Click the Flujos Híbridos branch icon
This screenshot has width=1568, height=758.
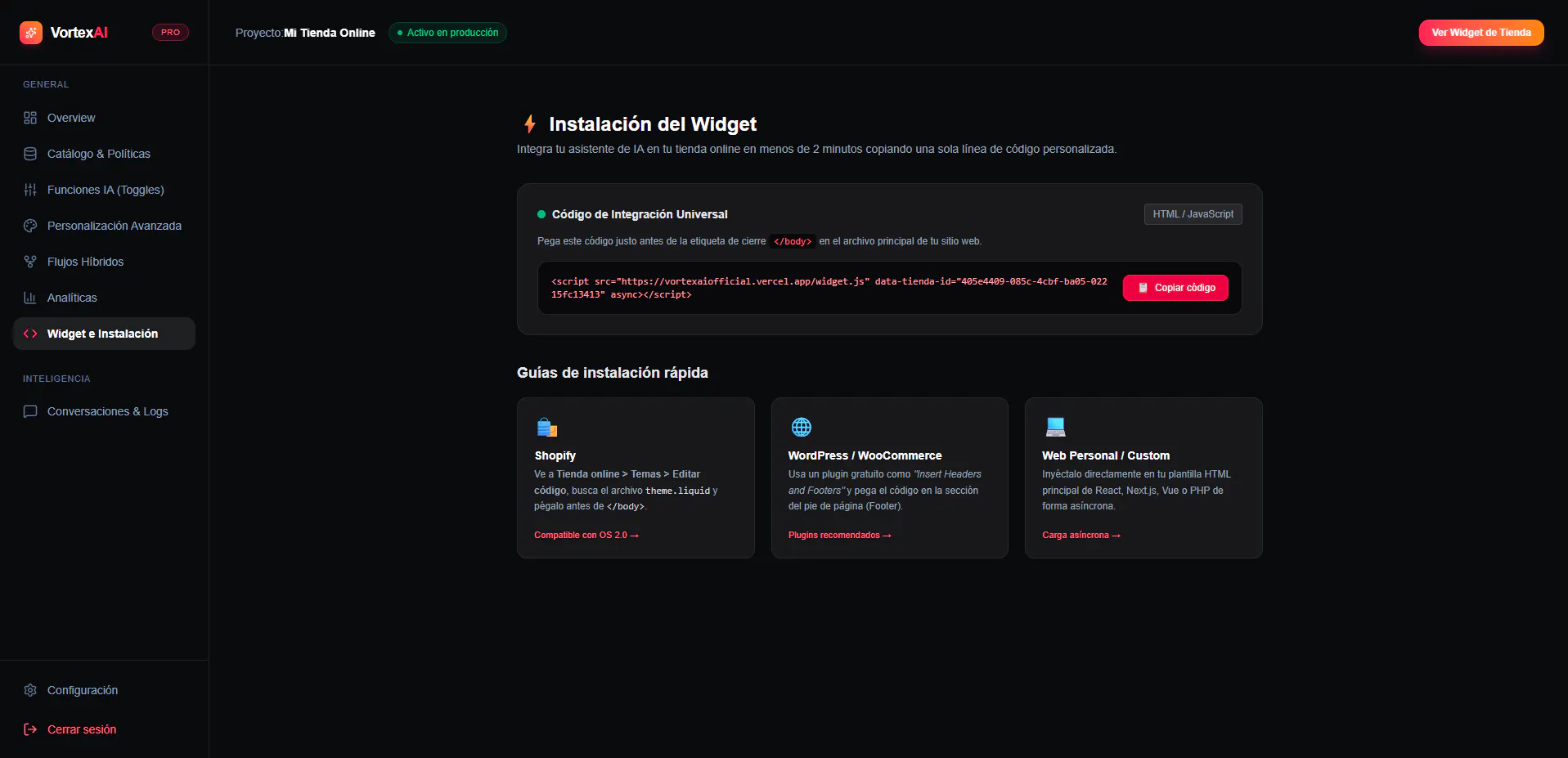coord(30,262)
